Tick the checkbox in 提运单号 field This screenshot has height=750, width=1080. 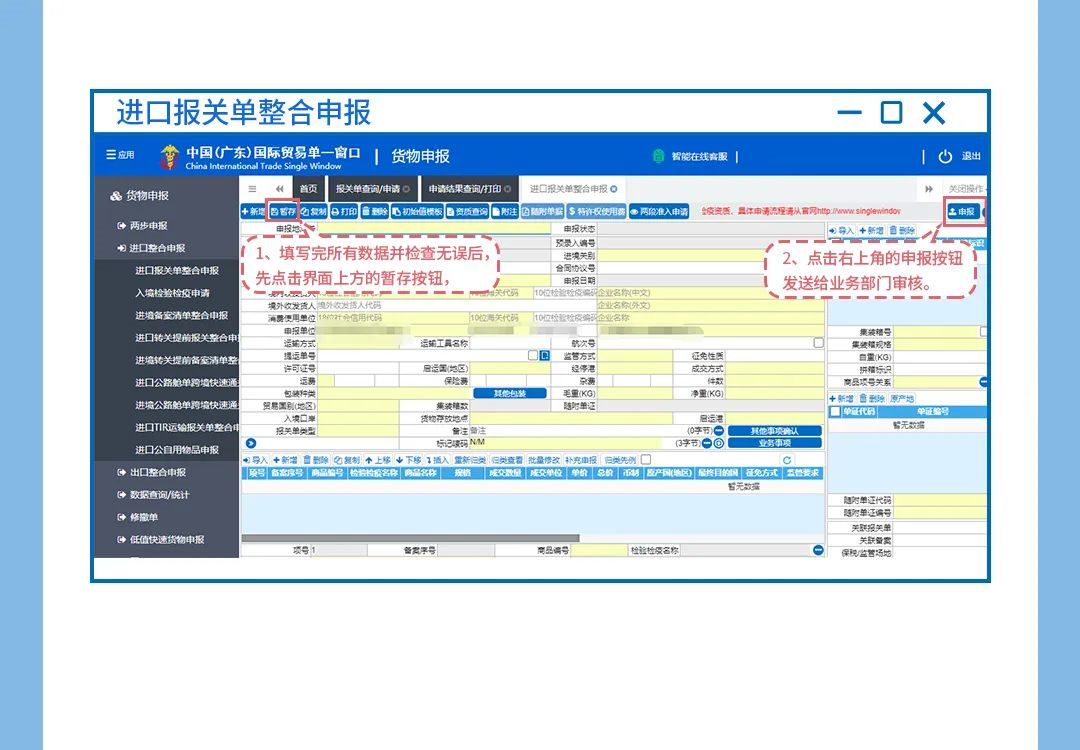(532, 355)
